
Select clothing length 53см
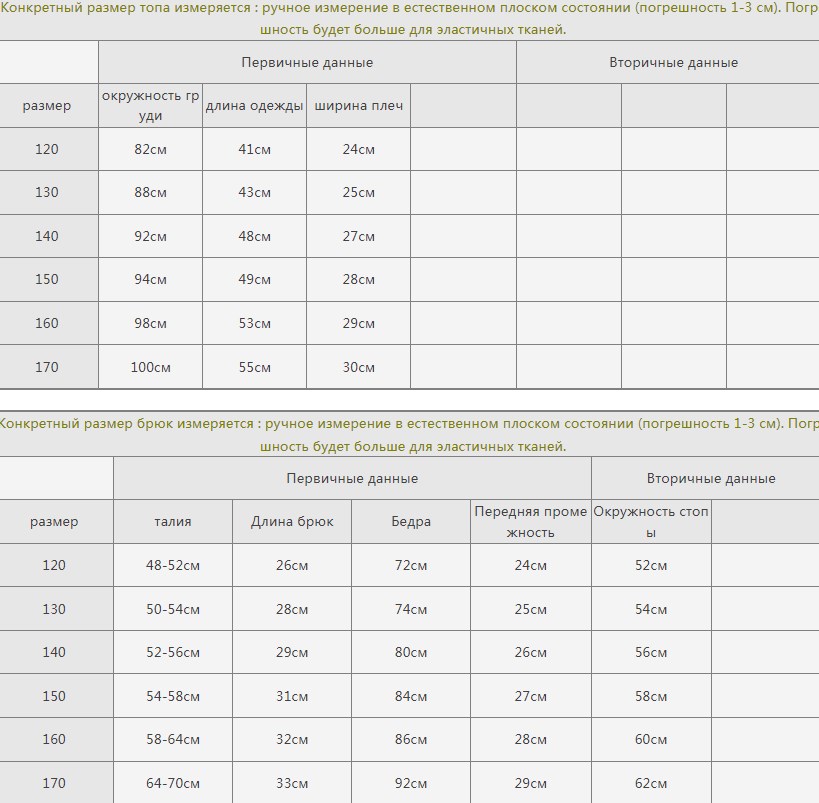(254, 323)
